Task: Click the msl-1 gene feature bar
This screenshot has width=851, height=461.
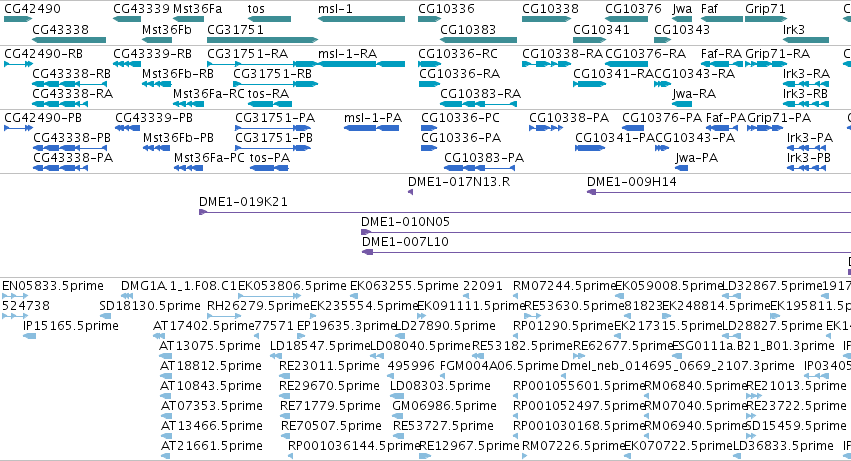Action: coord(361,19)
